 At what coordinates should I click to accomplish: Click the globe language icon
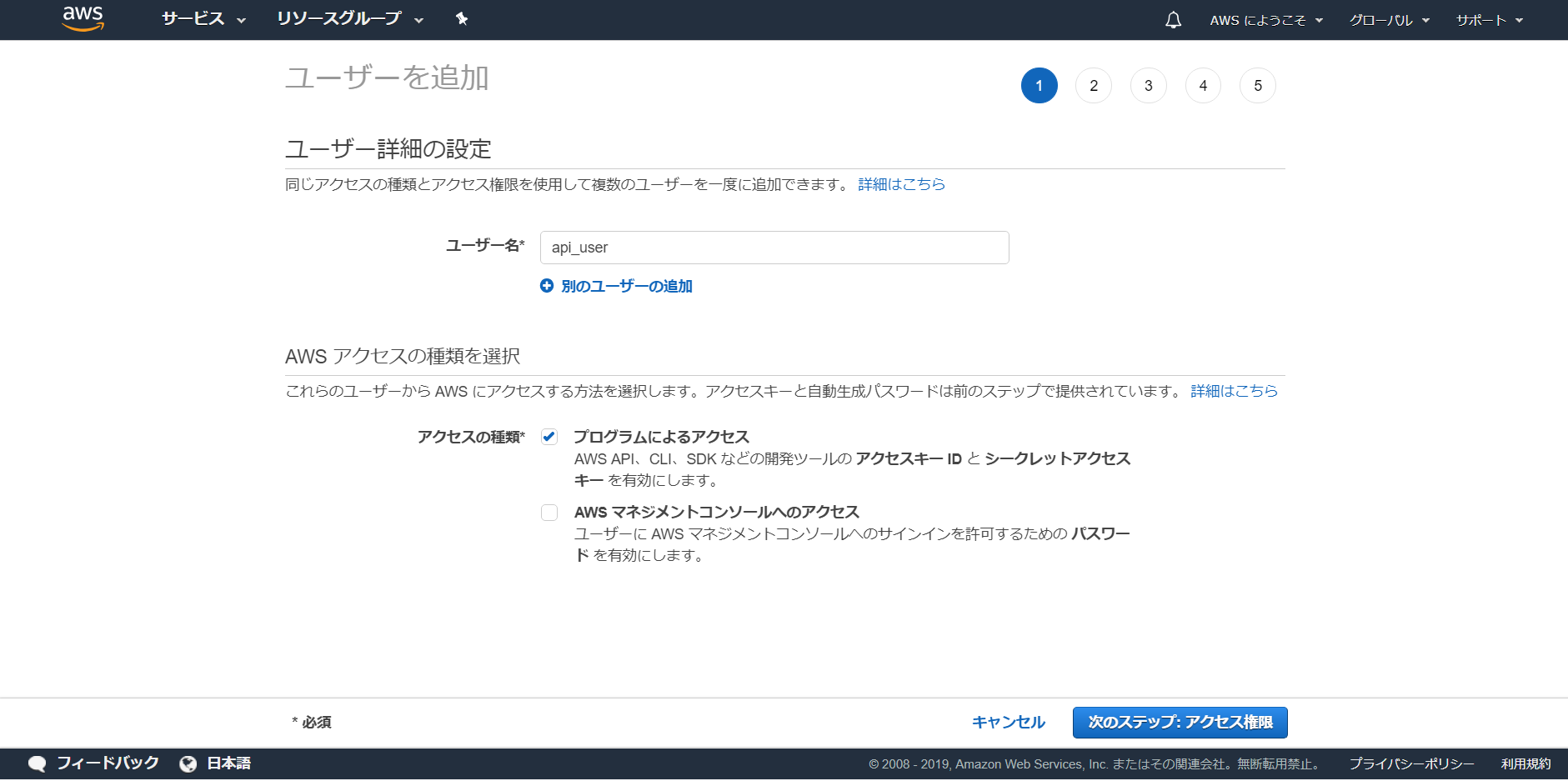click(x=188, y=763)
